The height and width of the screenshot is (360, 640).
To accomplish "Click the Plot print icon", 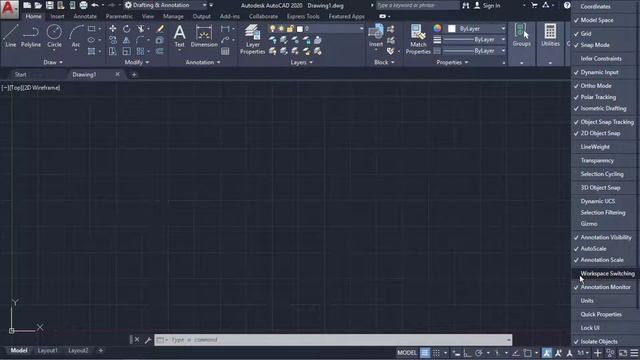I will tap(83, 5).
